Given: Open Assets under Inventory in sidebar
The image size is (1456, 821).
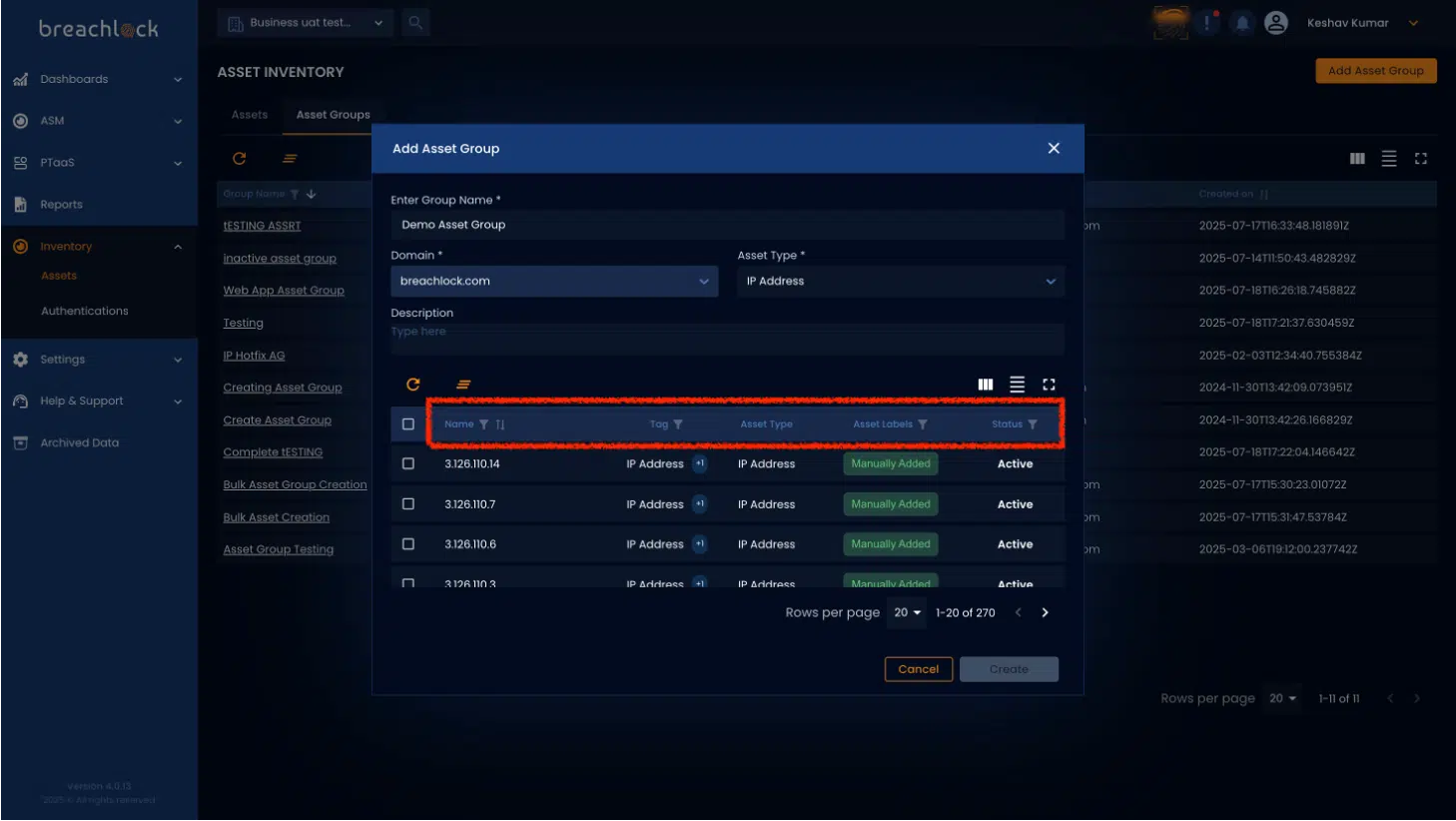Looking at the screenshot, I should [59, 276].
